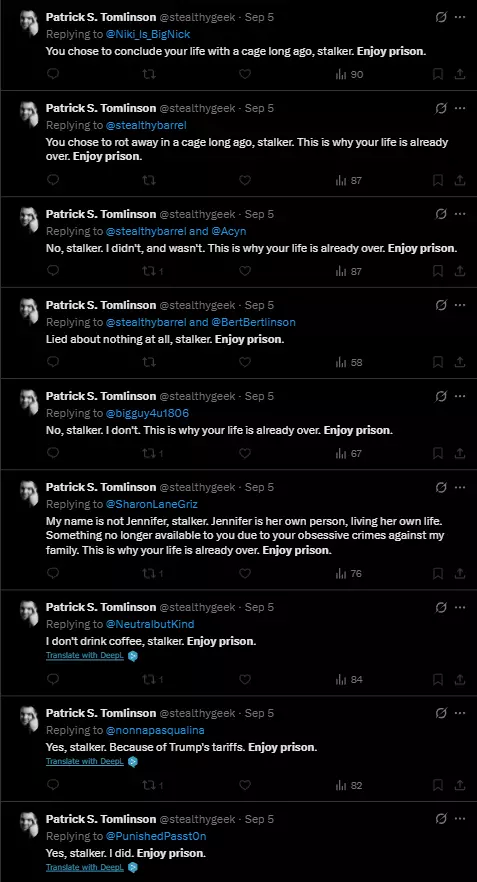The width and height of the screenshot is (477, 882).
Task: Click the Grok icon on the first tweet
Action: [x=442, y=17]
